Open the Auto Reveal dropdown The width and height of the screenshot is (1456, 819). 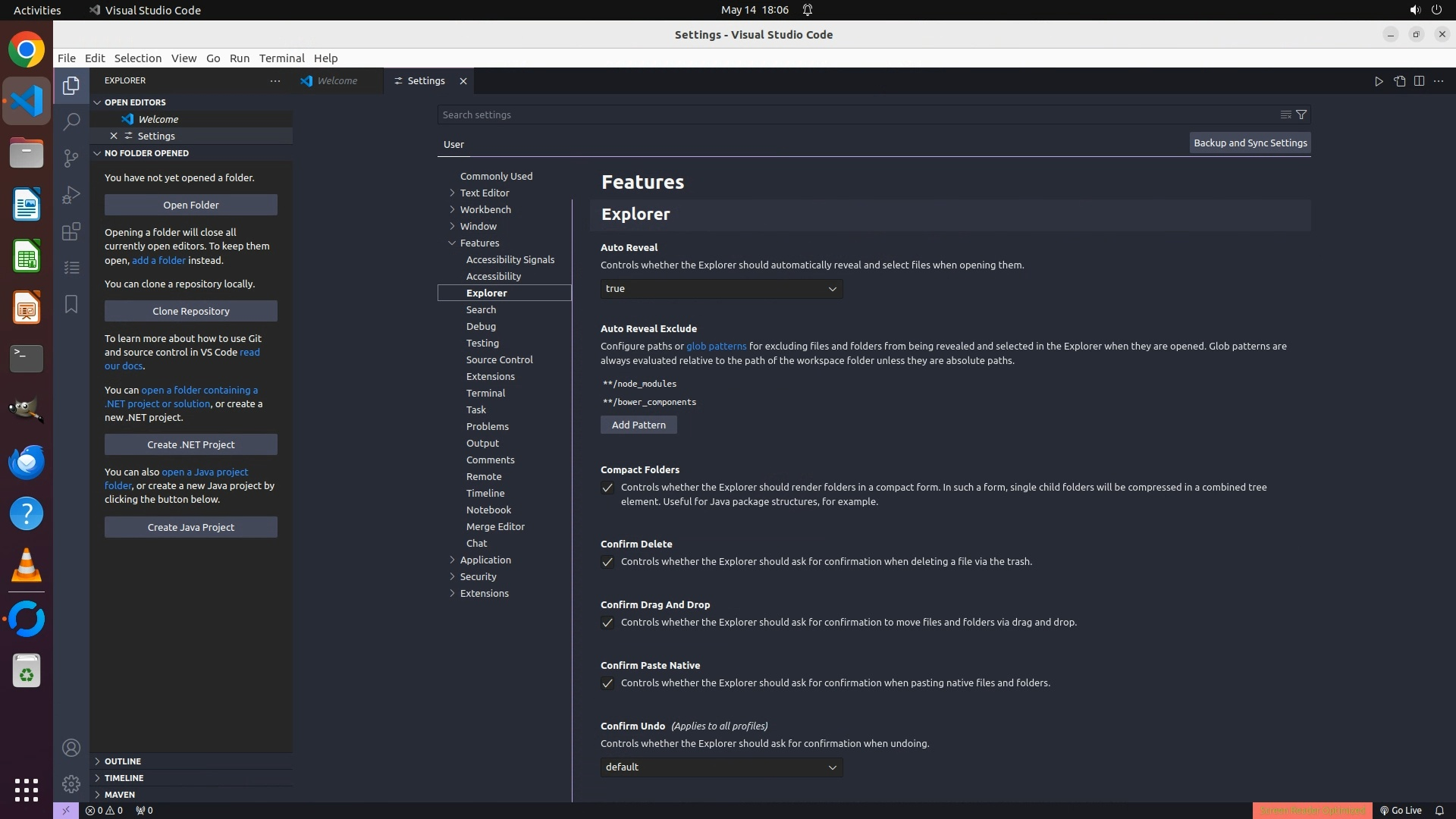[721, 289]
